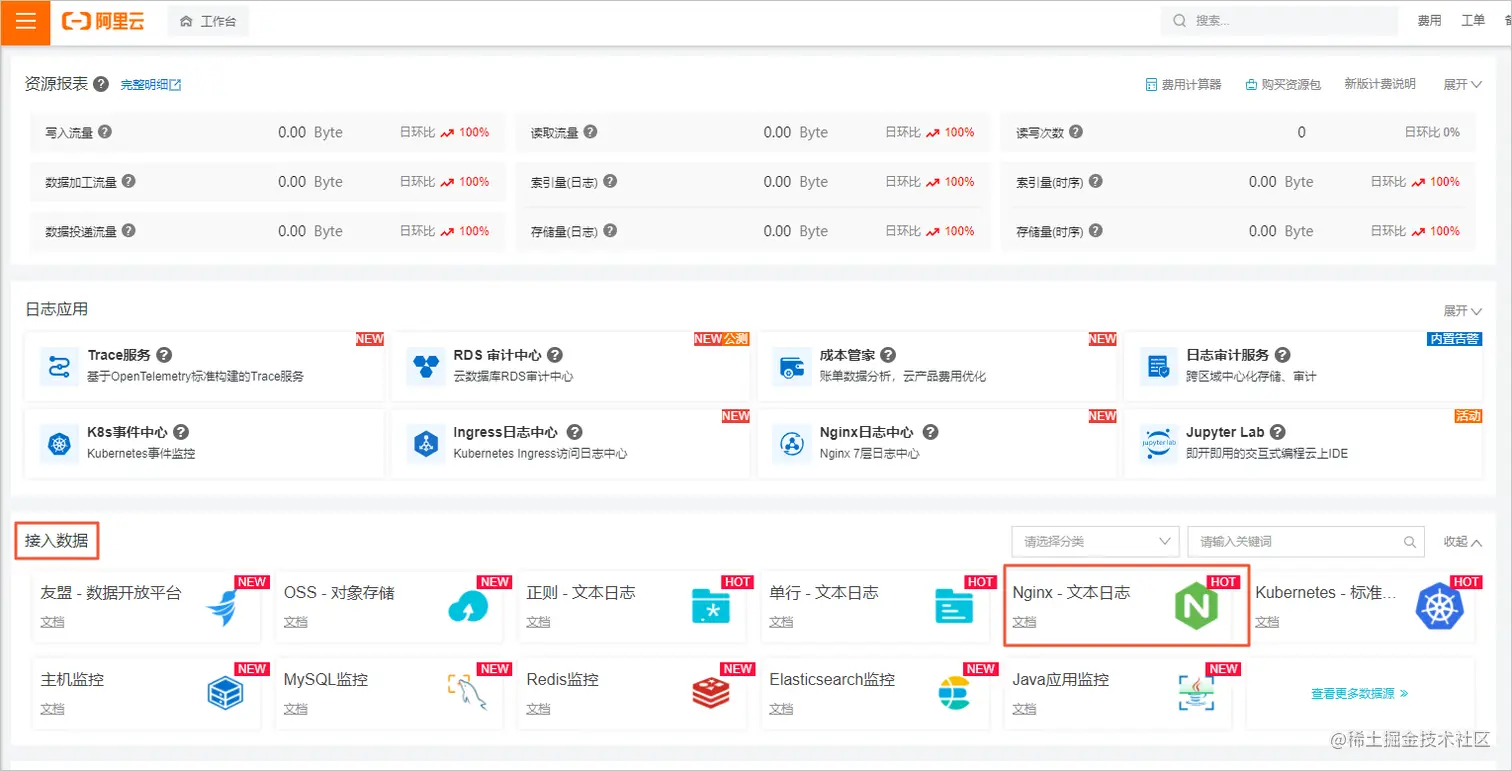Open the 费用计算器 link
Viewport: 1512px width, 771px height.
[x=1183, y=85]
